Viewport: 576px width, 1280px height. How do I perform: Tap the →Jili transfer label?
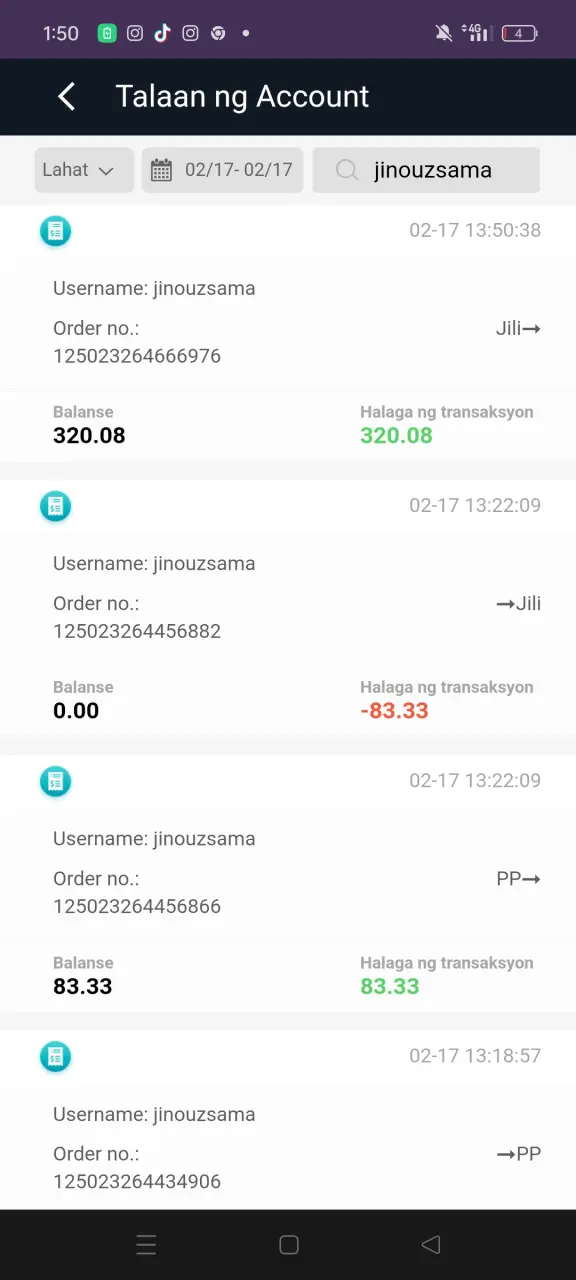(x=518, y=603)
